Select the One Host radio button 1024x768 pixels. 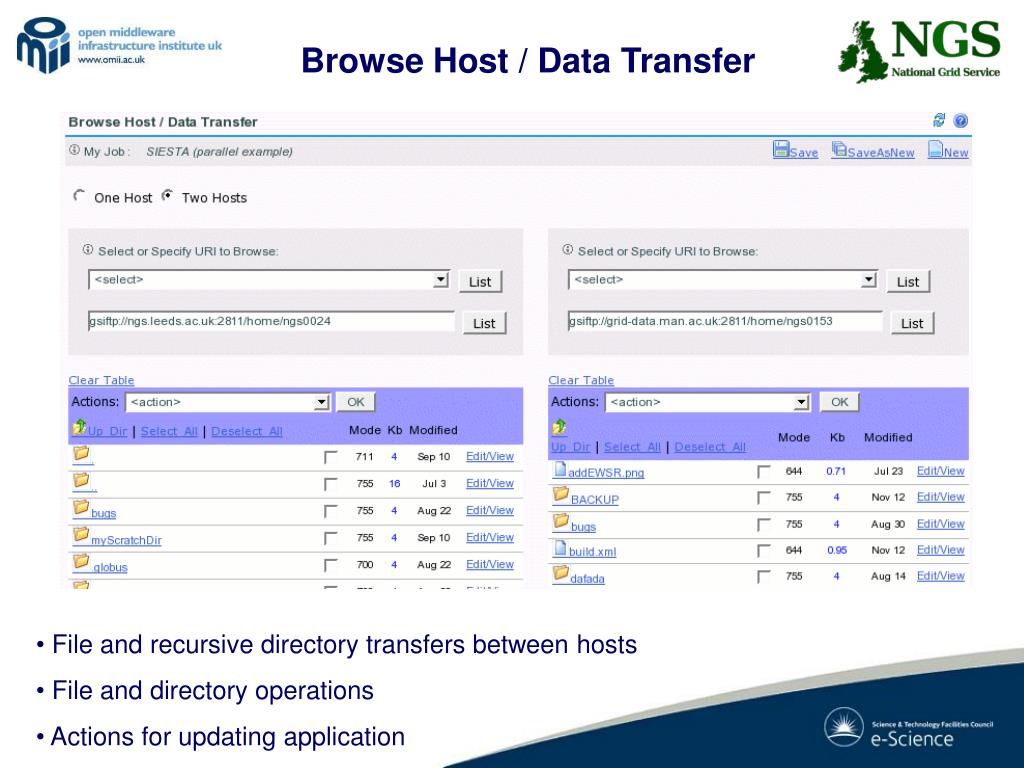tap(79, 195)
